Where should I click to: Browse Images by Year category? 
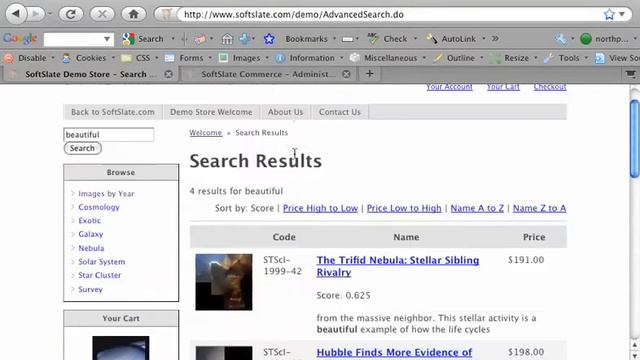106,193
